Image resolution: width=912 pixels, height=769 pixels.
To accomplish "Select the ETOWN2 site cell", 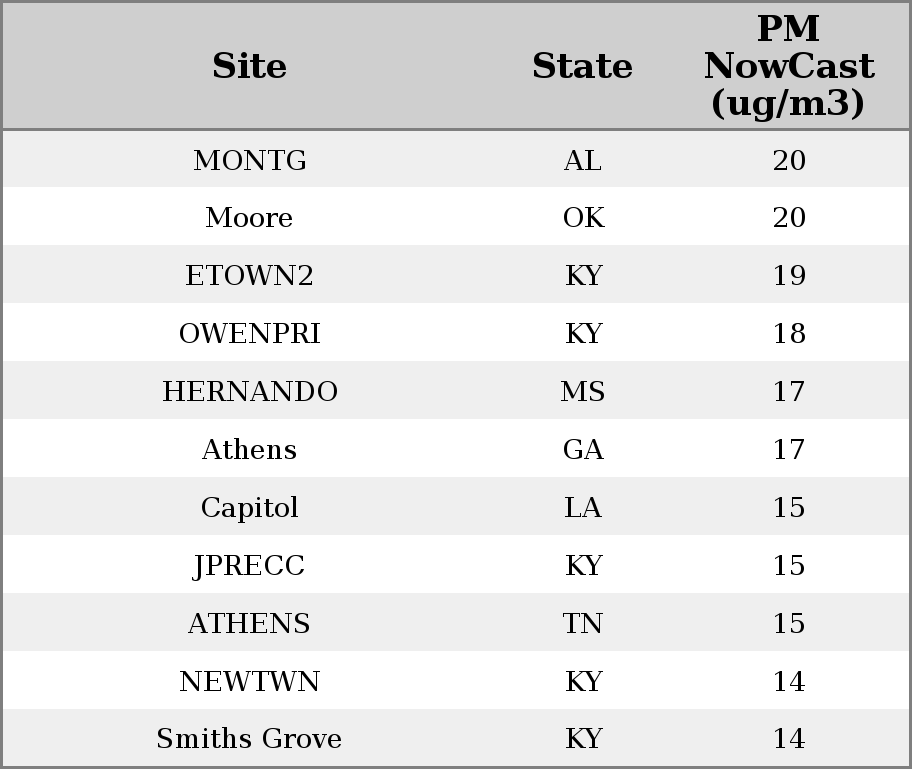I will (250, 275).
